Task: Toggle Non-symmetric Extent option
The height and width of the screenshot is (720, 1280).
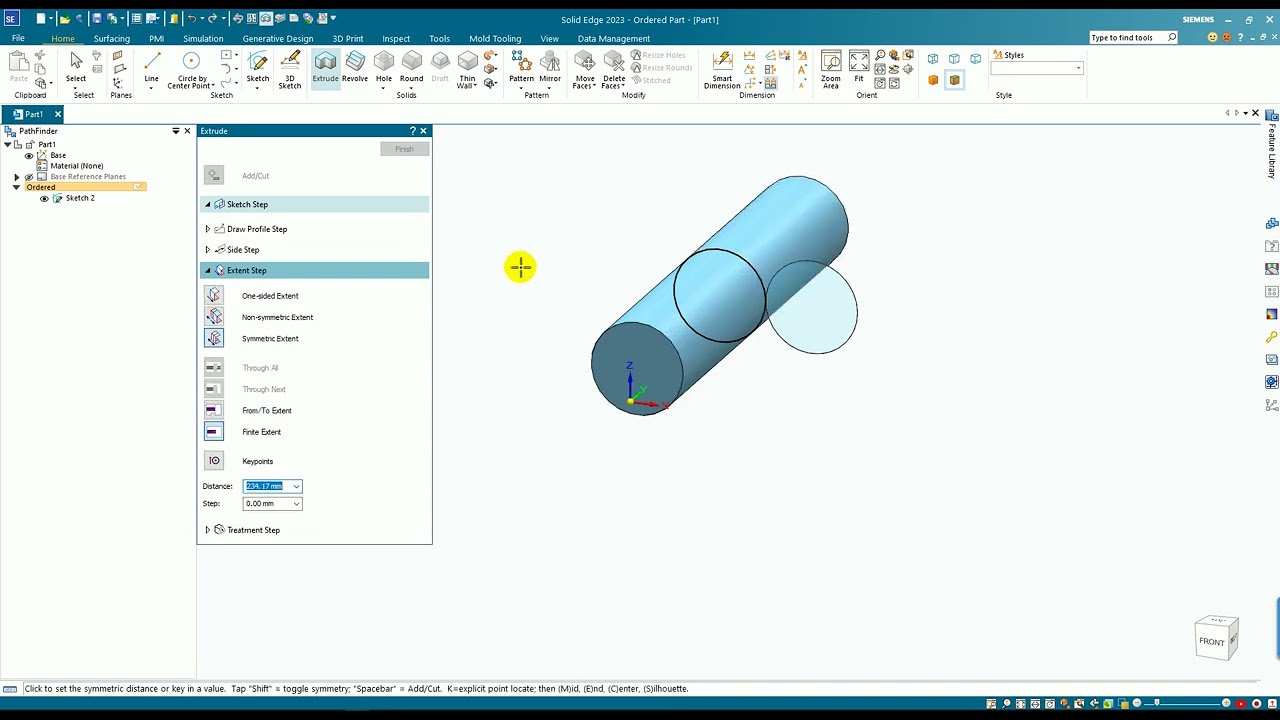Action: pos(214,317)
